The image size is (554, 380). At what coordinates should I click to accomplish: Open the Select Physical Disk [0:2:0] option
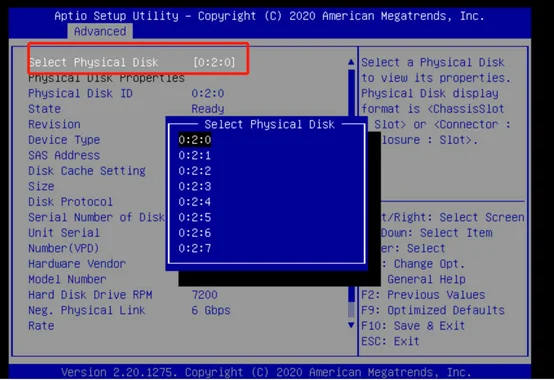[132, 63]
